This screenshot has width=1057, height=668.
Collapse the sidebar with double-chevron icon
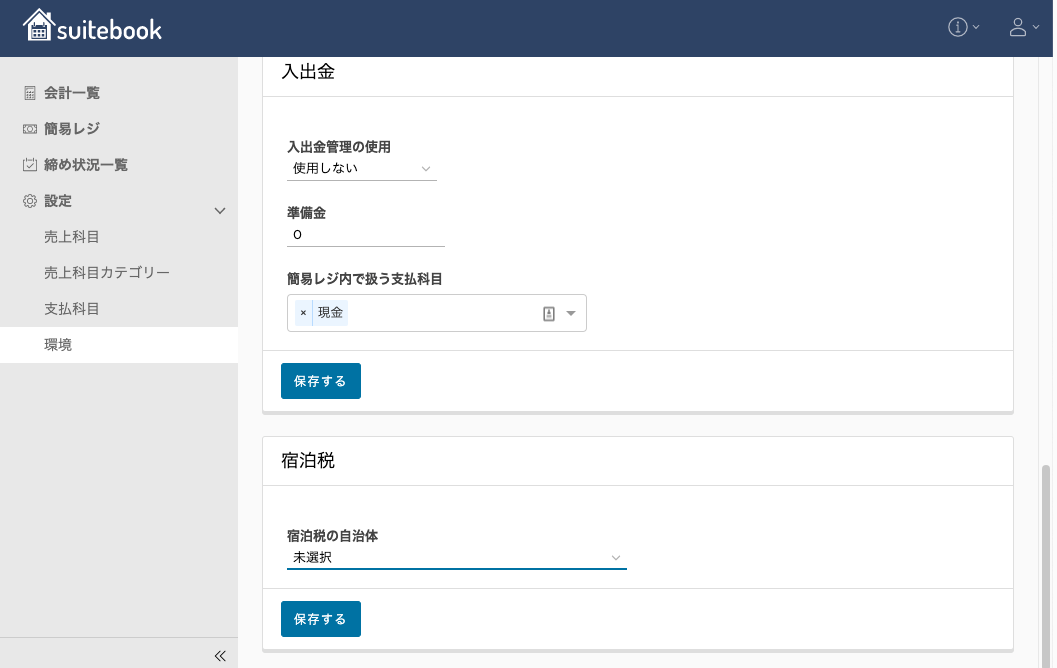220,656
